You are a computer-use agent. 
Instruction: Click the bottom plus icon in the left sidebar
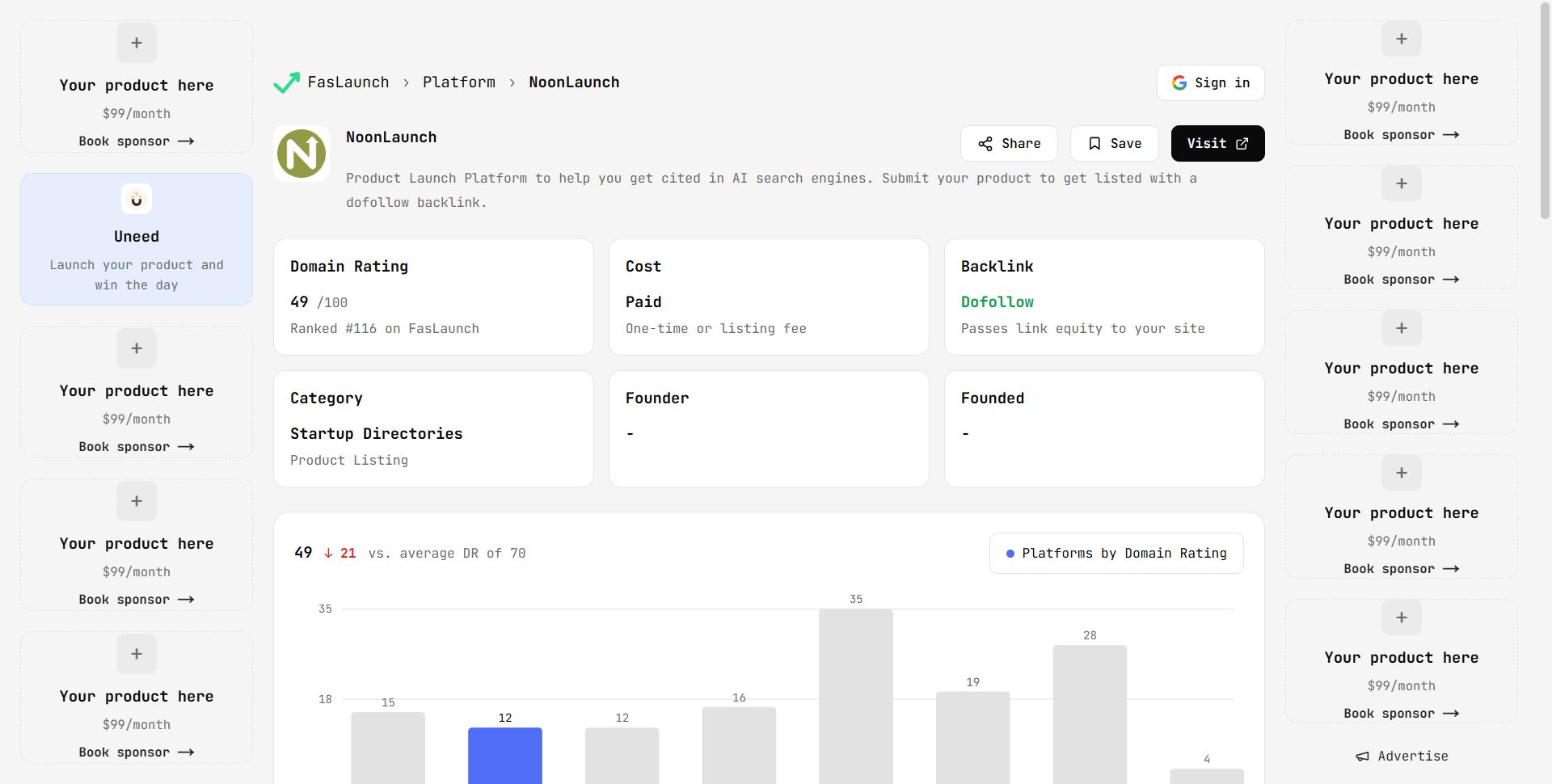point(137,654)
